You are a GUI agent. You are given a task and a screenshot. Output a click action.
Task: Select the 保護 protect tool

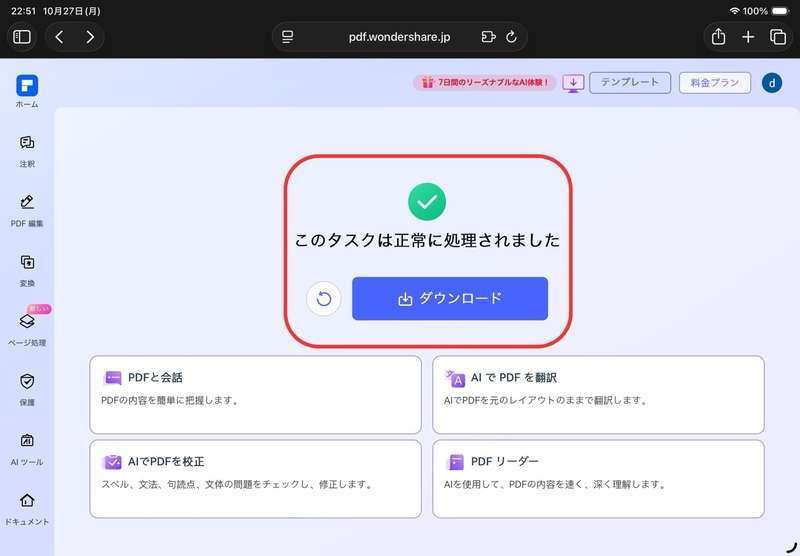27,390
